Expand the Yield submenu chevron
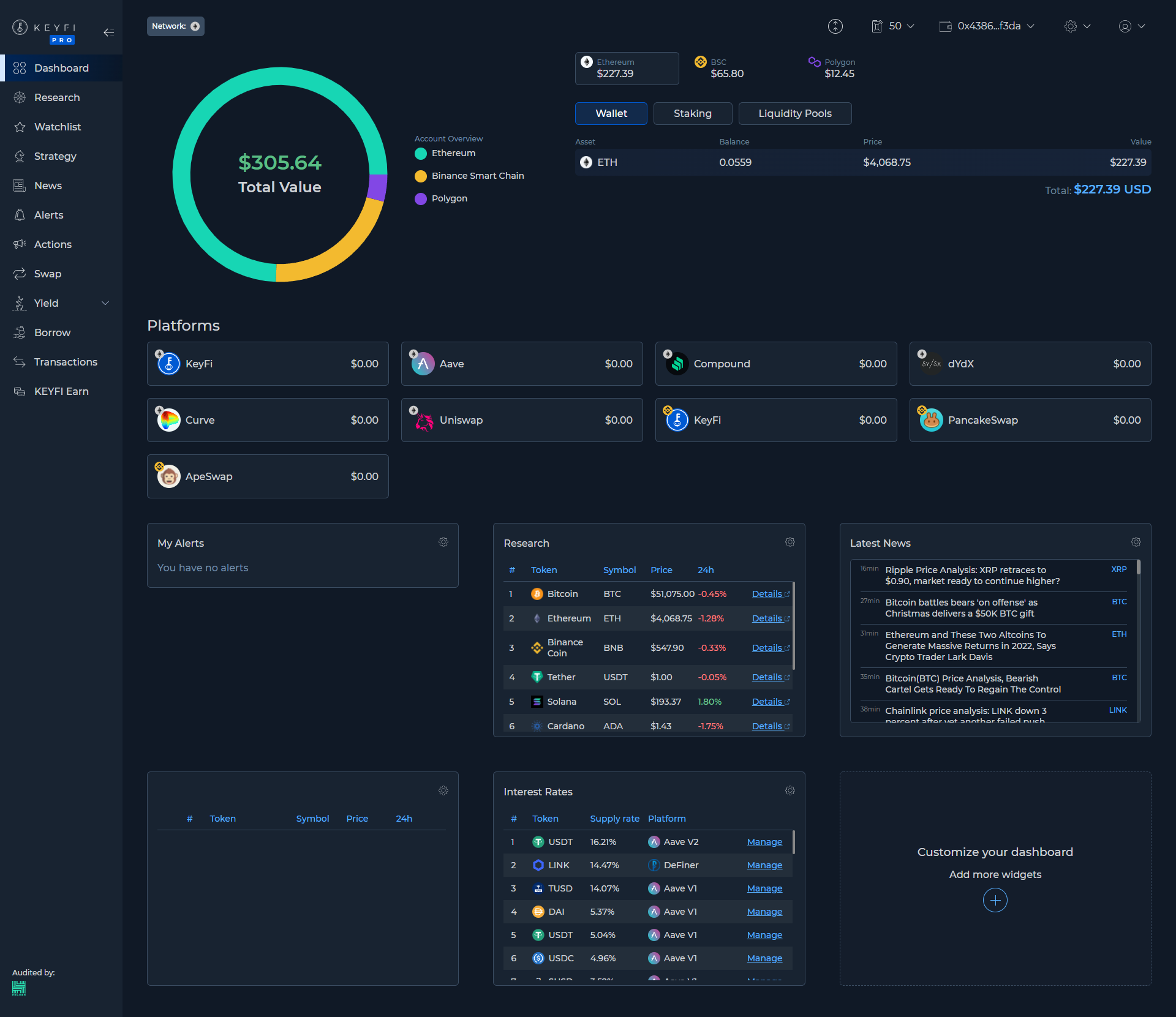1176x1017 pixels. [x=105, y=303]
